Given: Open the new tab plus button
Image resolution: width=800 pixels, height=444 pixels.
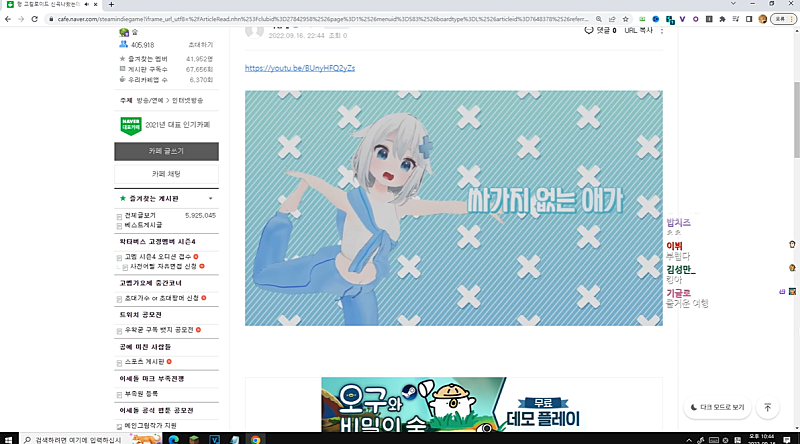Looking at the screenshot, I should pos(111,5).
